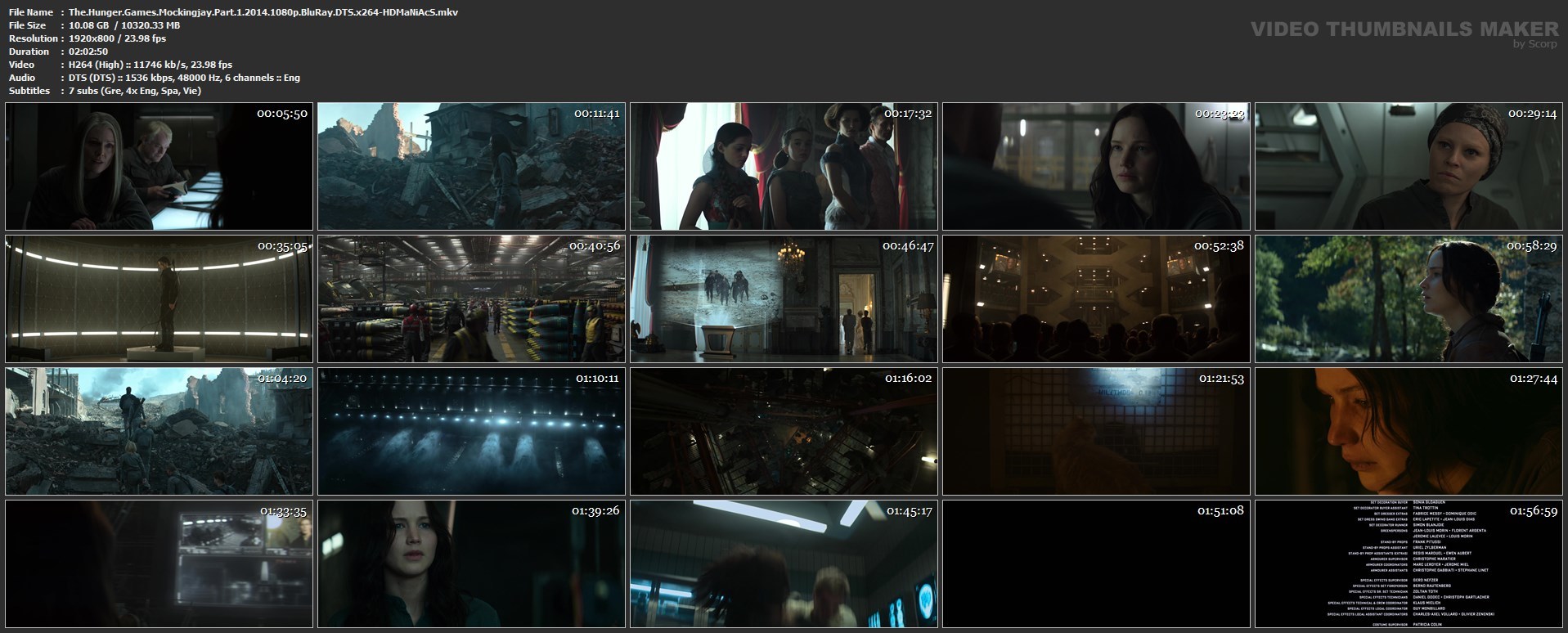1568x633 pixels.
Task: Open the thumbnail stamped 01:33:35
Action: click(x=159, y=563)
